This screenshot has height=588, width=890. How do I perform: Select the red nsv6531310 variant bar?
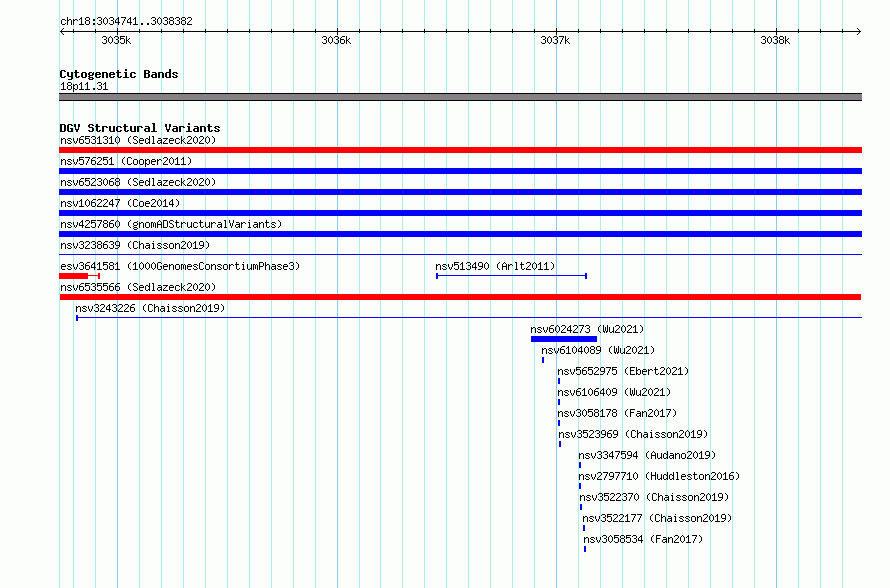pos(460,150)
